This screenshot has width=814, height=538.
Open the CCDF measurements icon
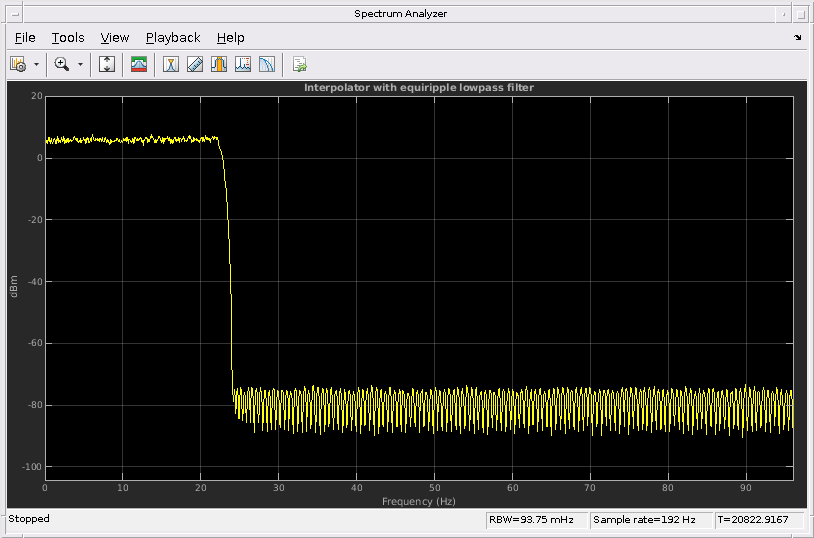pos(266,64)
